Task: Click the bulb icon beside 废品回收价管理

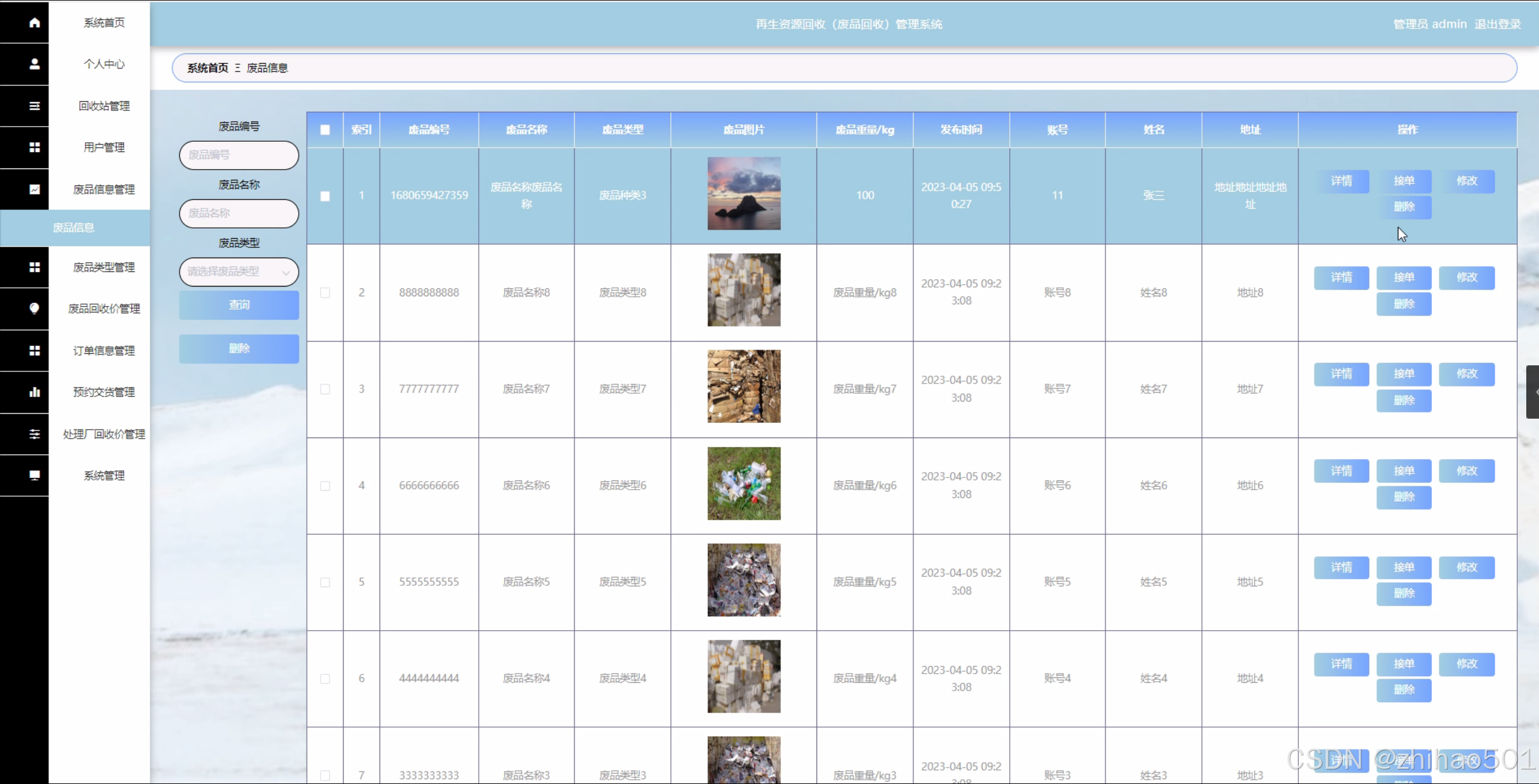Action: [35, 308]
